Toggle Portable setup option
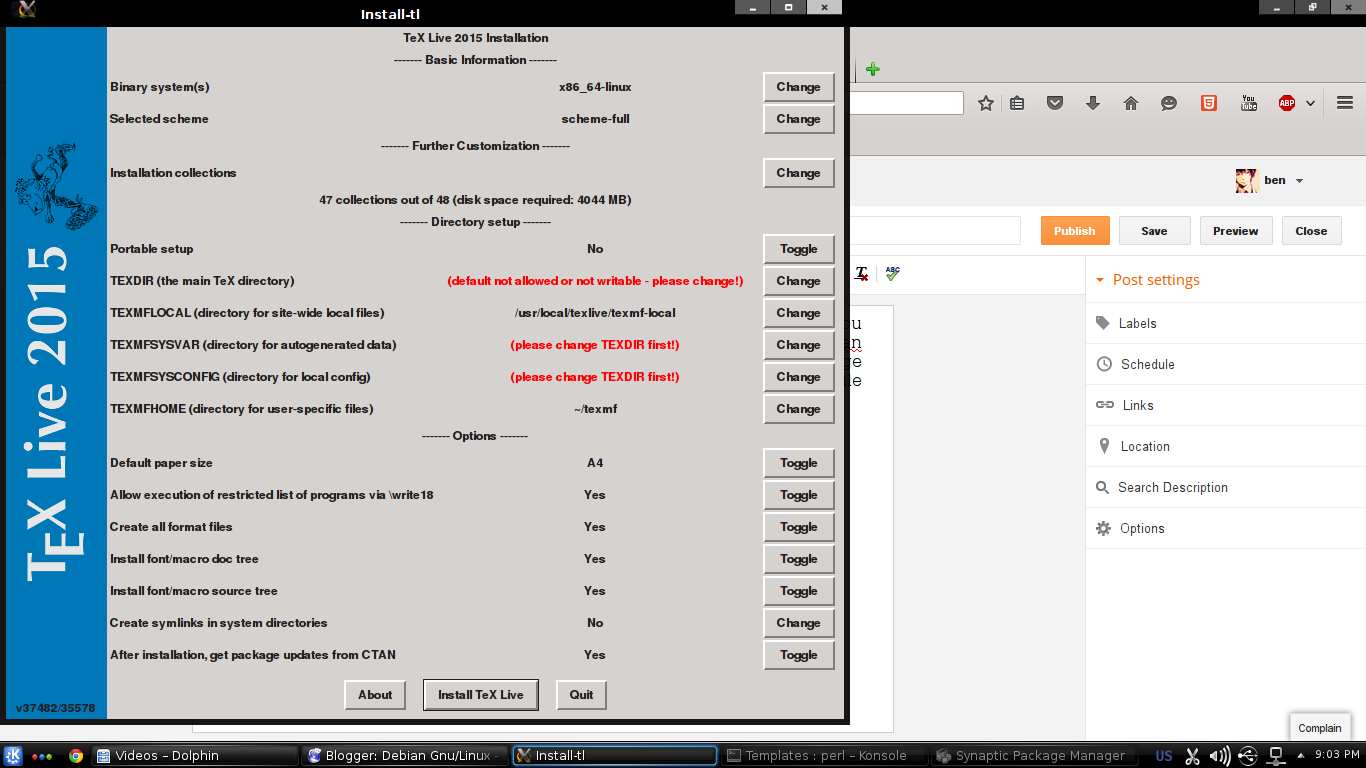1366x768 pixels. click(798, 249)
